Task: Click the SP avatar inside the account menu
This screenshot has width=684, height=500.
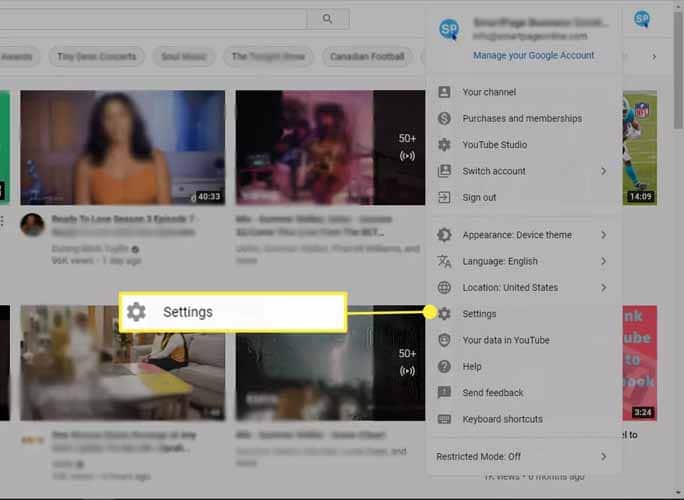Action: pos(449,29)
